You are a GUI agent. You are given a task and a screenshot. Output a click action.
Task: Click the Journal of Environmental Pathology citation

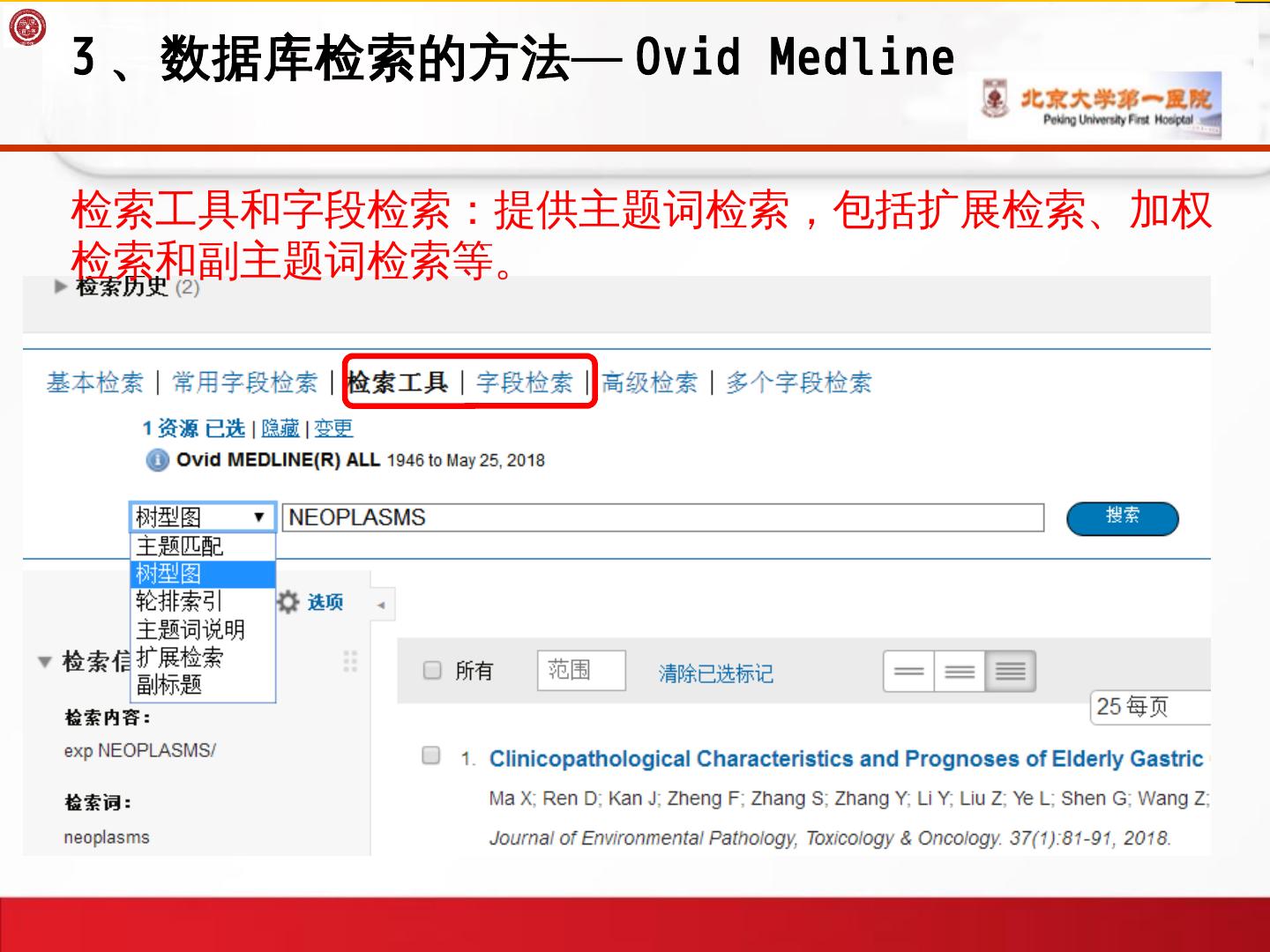coord(831,838)
